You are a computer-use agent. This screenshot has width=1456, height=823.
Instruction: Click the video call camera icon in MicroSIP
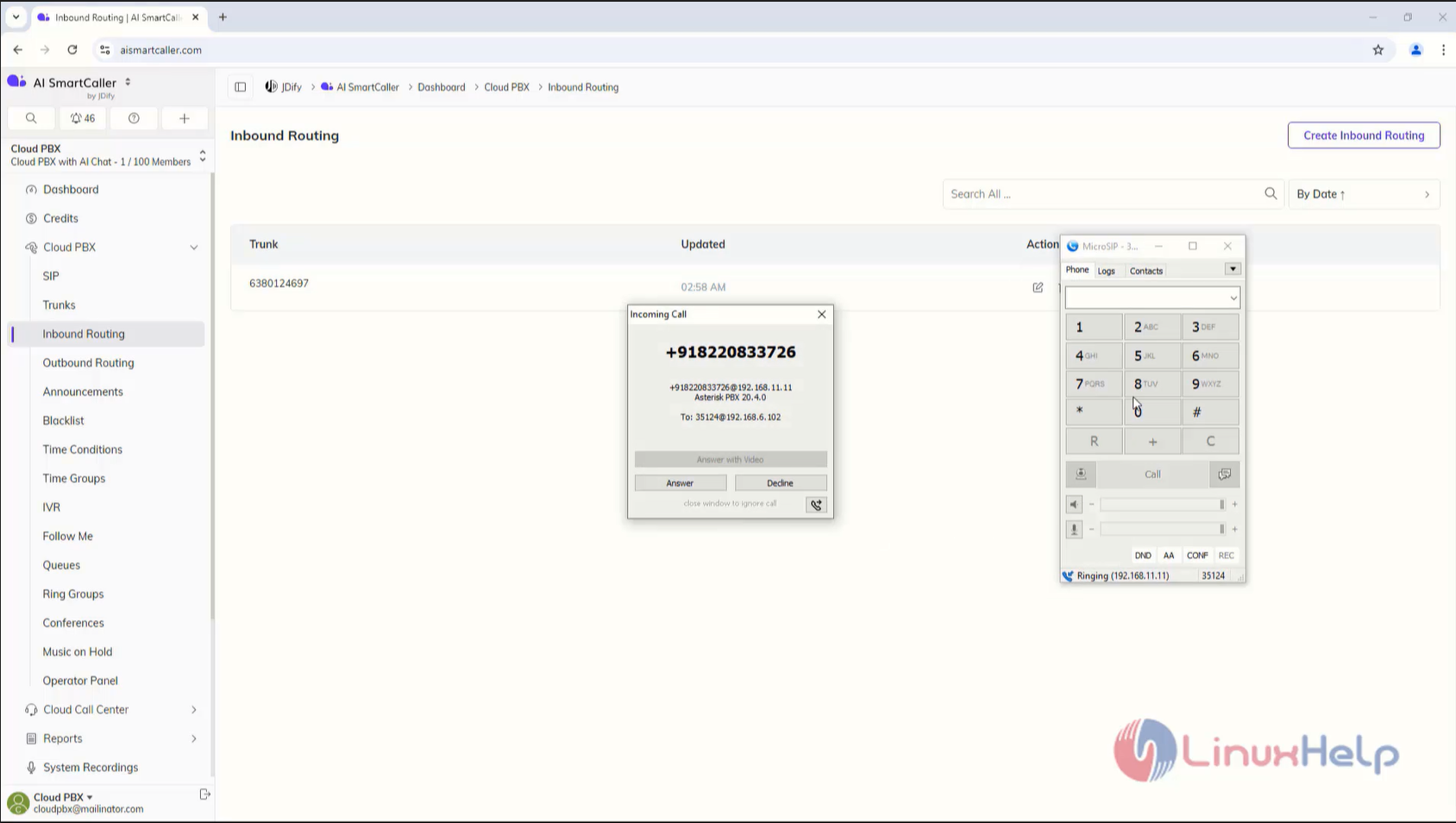click(1081, 474)
